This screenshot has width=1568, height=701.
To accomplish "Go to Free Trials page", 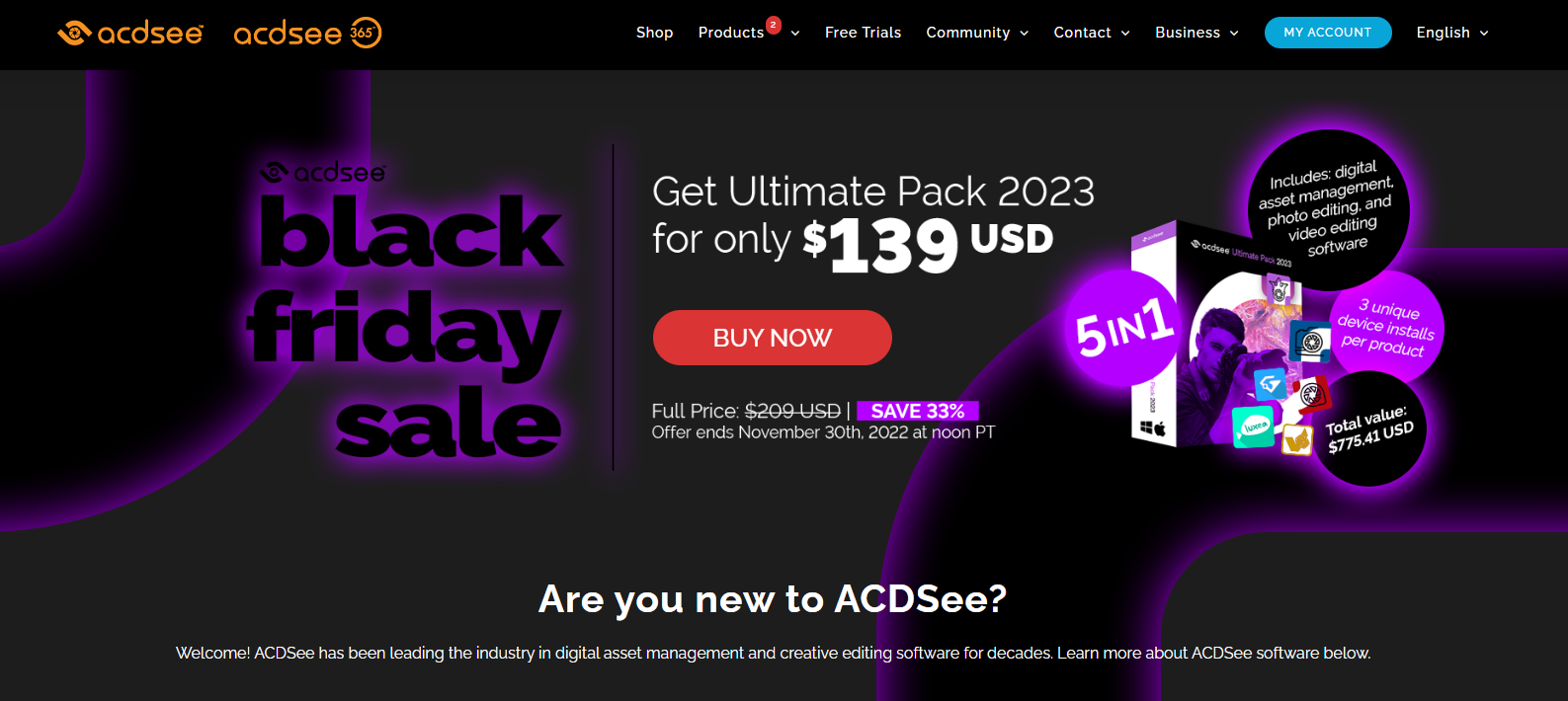I will 863,33.
